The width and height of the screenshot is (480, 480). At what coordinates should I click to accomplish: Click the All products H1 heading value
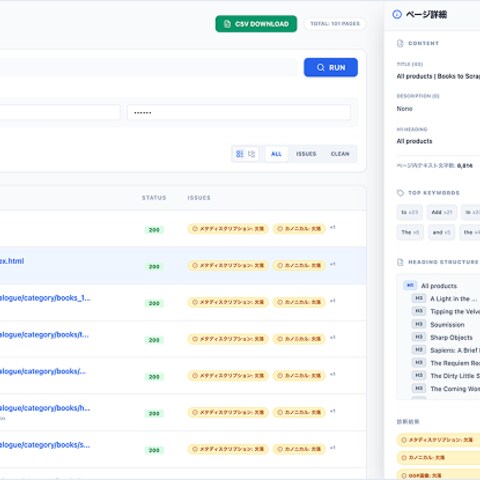414,141
